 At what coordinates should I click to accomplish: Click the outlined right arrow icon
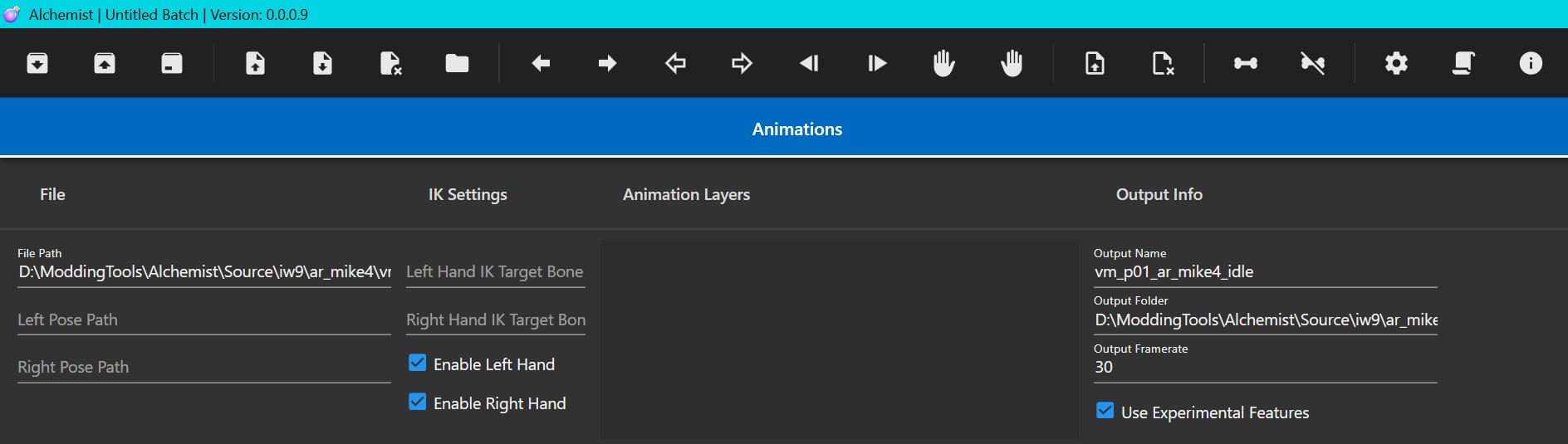tap(742, 63)
